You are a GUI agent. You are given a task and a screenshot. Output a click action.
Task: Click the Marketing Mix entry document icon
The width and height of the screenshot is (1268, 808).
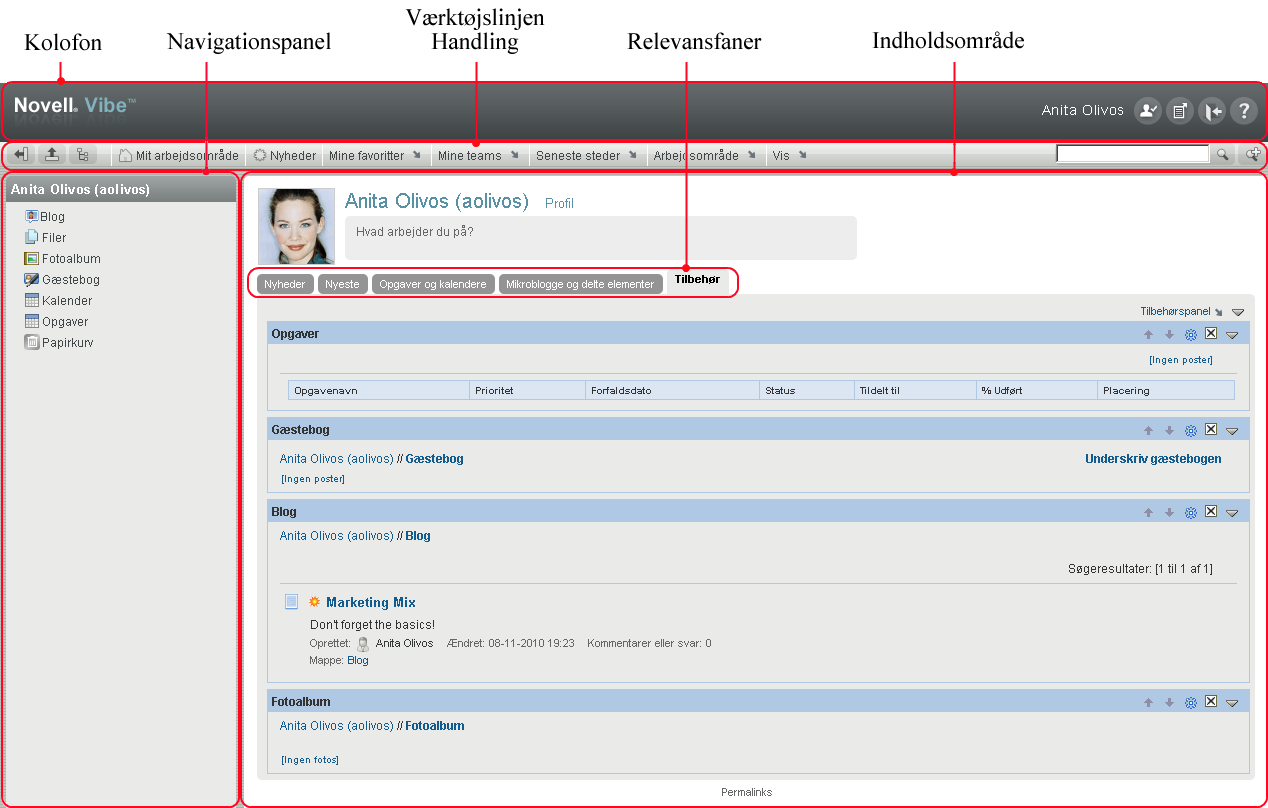pyautogui.click(x=291, y=602)
